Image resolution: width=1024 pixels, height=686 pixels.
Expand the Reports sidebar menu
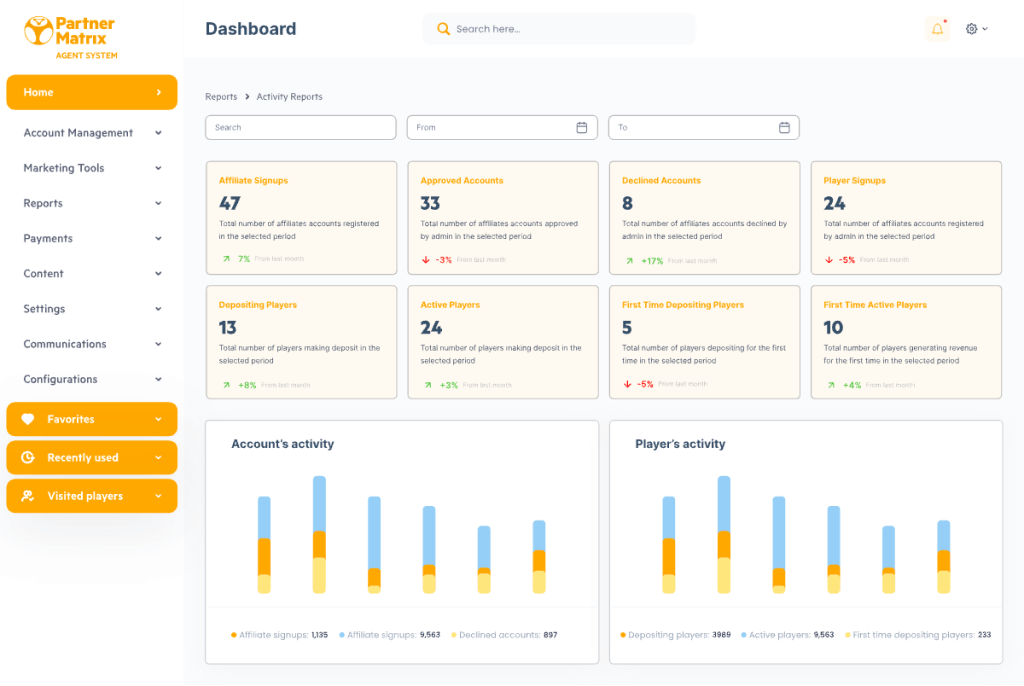click(x=91, y=203)
